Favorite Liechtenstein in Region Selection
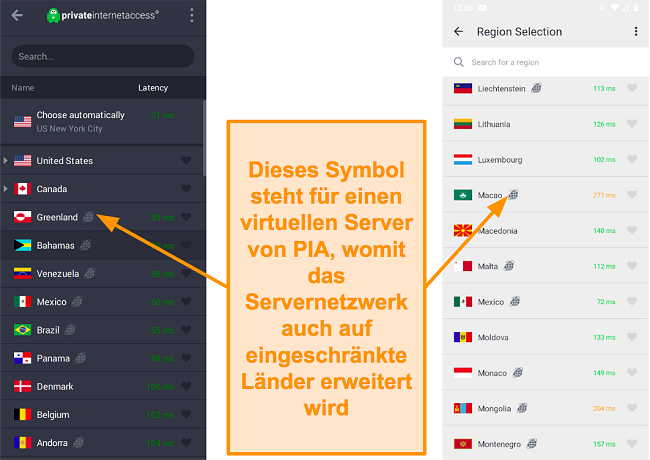 pyautogui.click(x=632, y=88)
